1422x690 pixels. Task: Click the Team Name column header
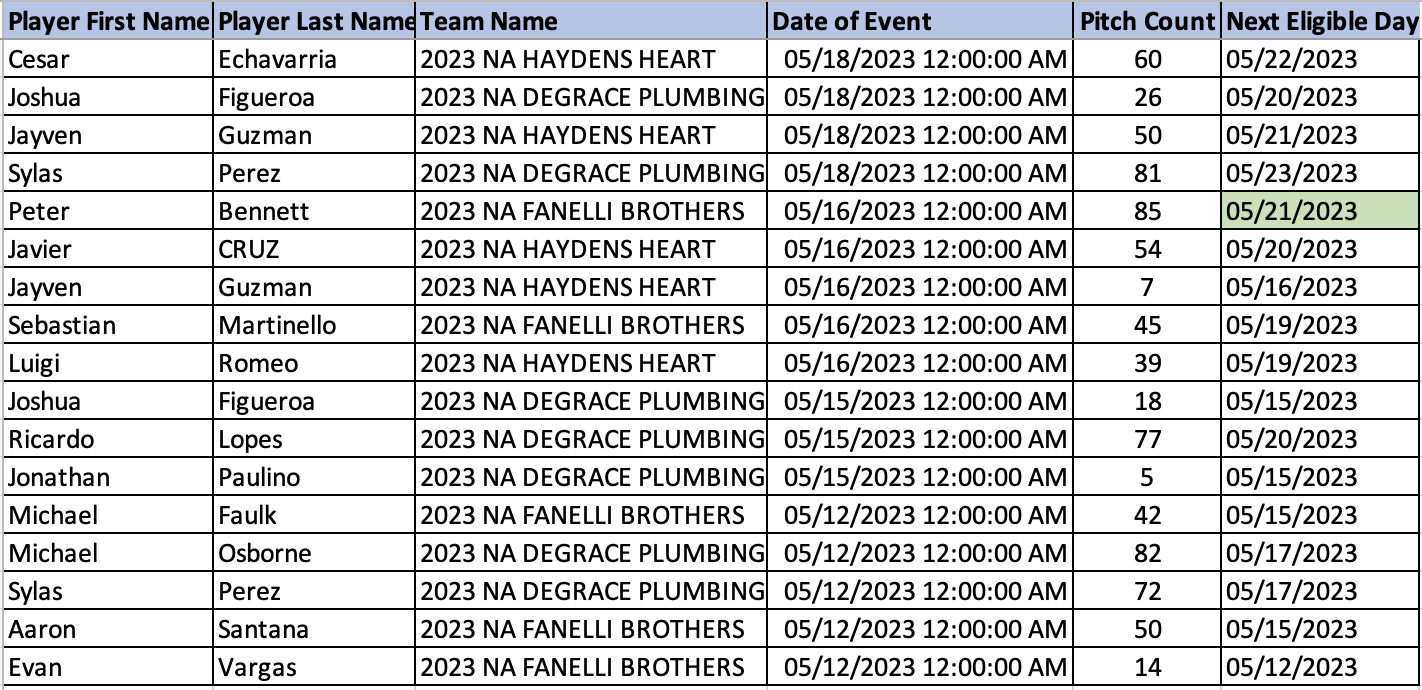coord(592,21)
